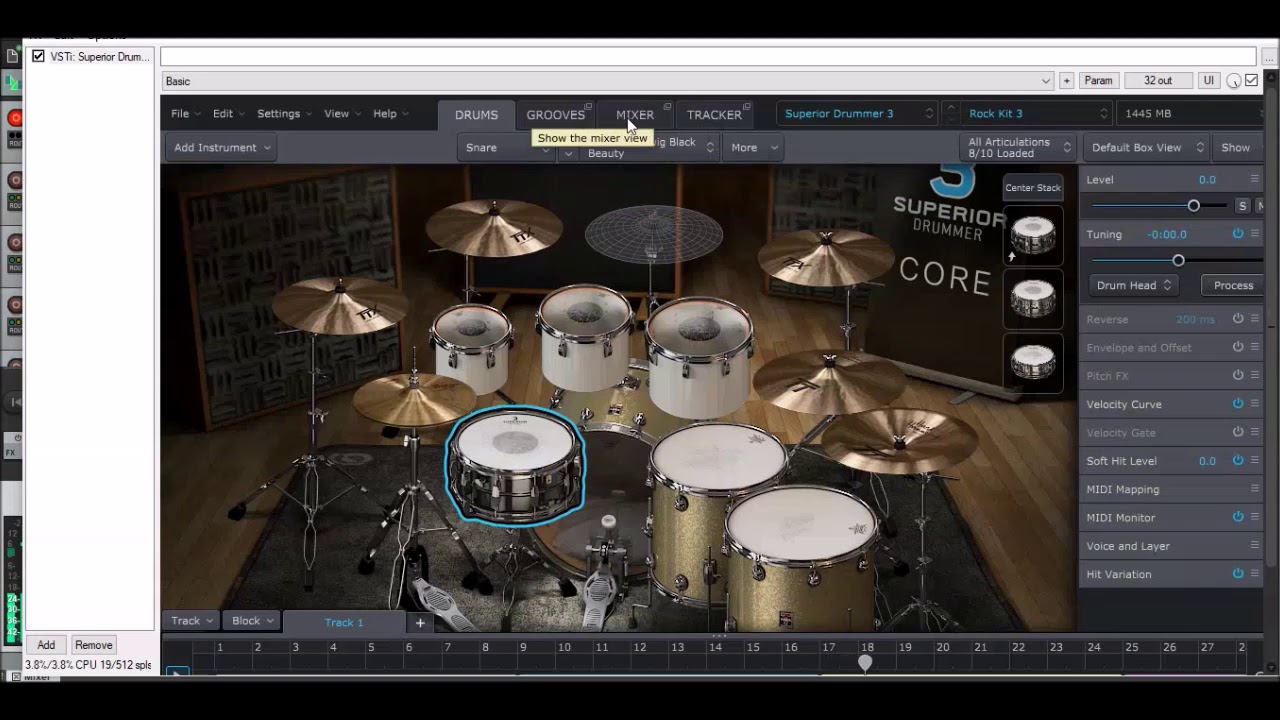
Task: Open the More dropdown
Action: coord(753,147)
